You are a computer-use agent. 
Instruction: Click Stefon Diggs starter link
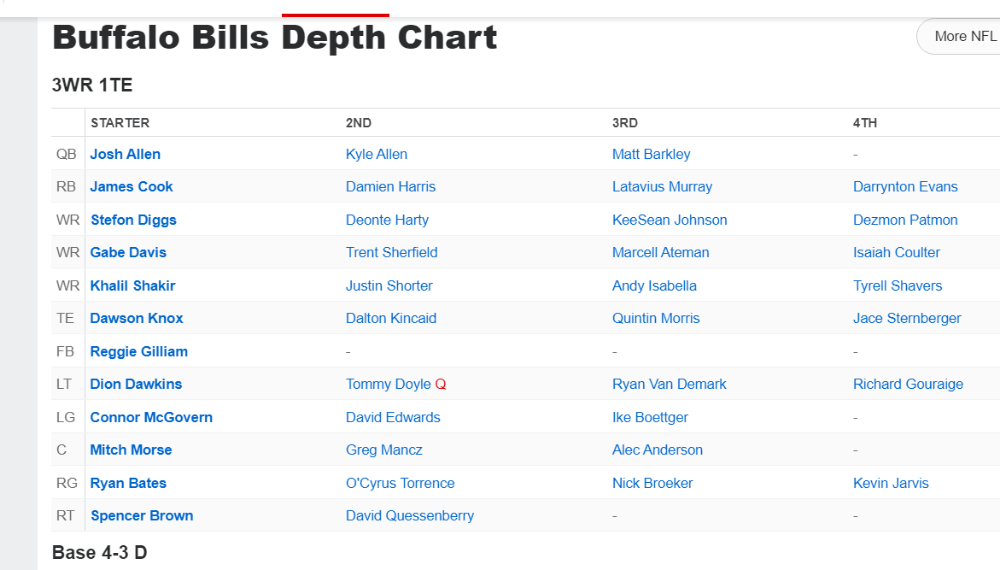point(133,220)
